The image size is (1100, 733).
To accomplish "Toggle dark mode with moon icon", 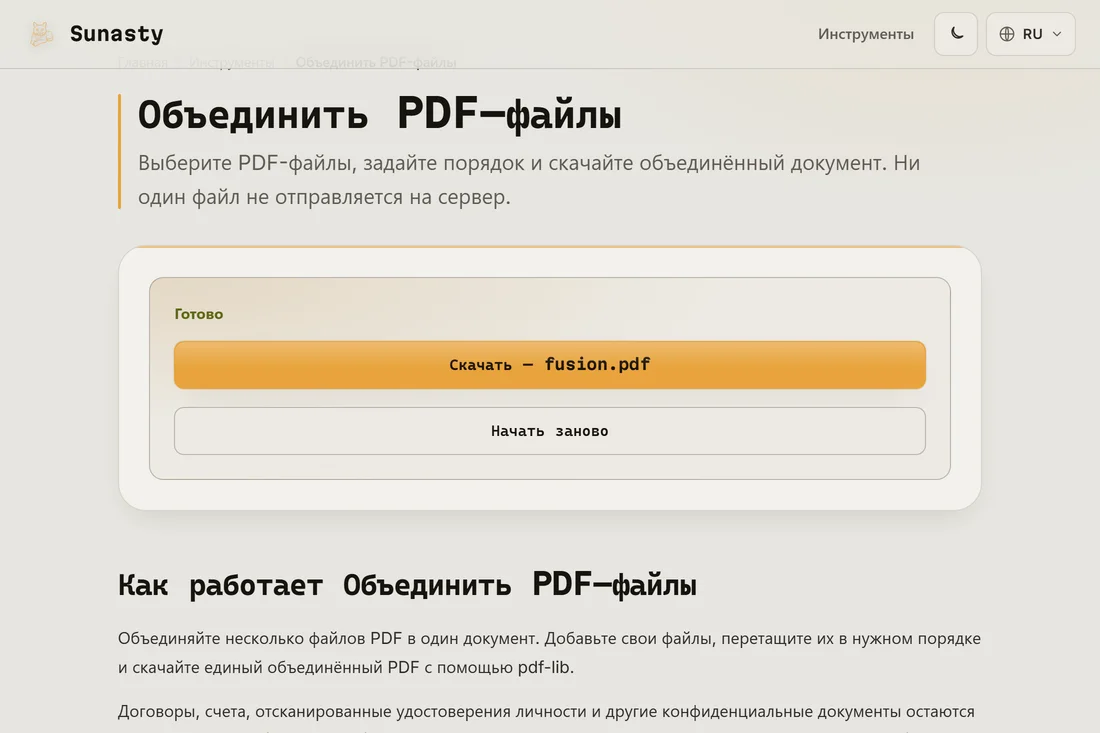I will (x=955, y=34).
